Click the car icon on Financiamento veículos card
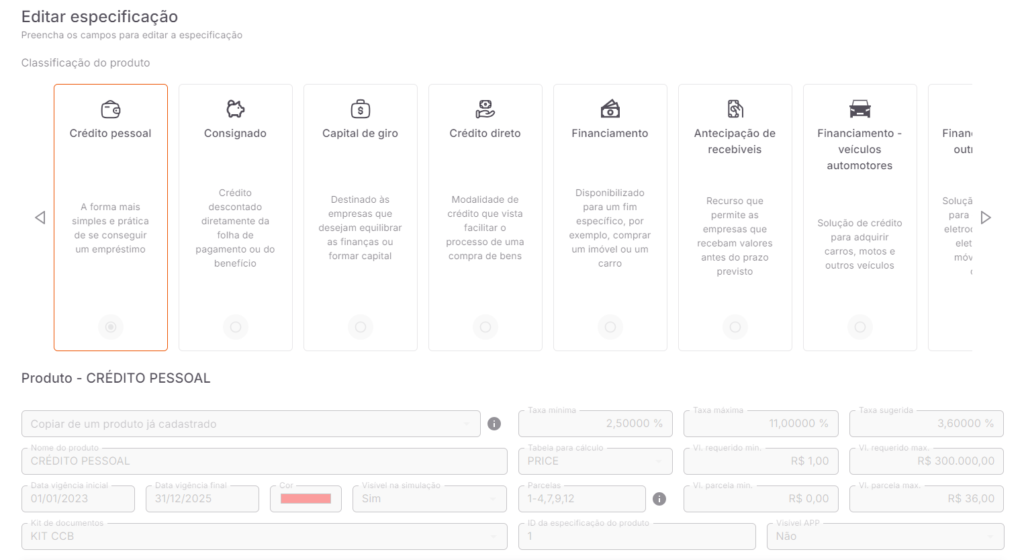Screen dimensions: 1024x560 [x=859, y=109]
